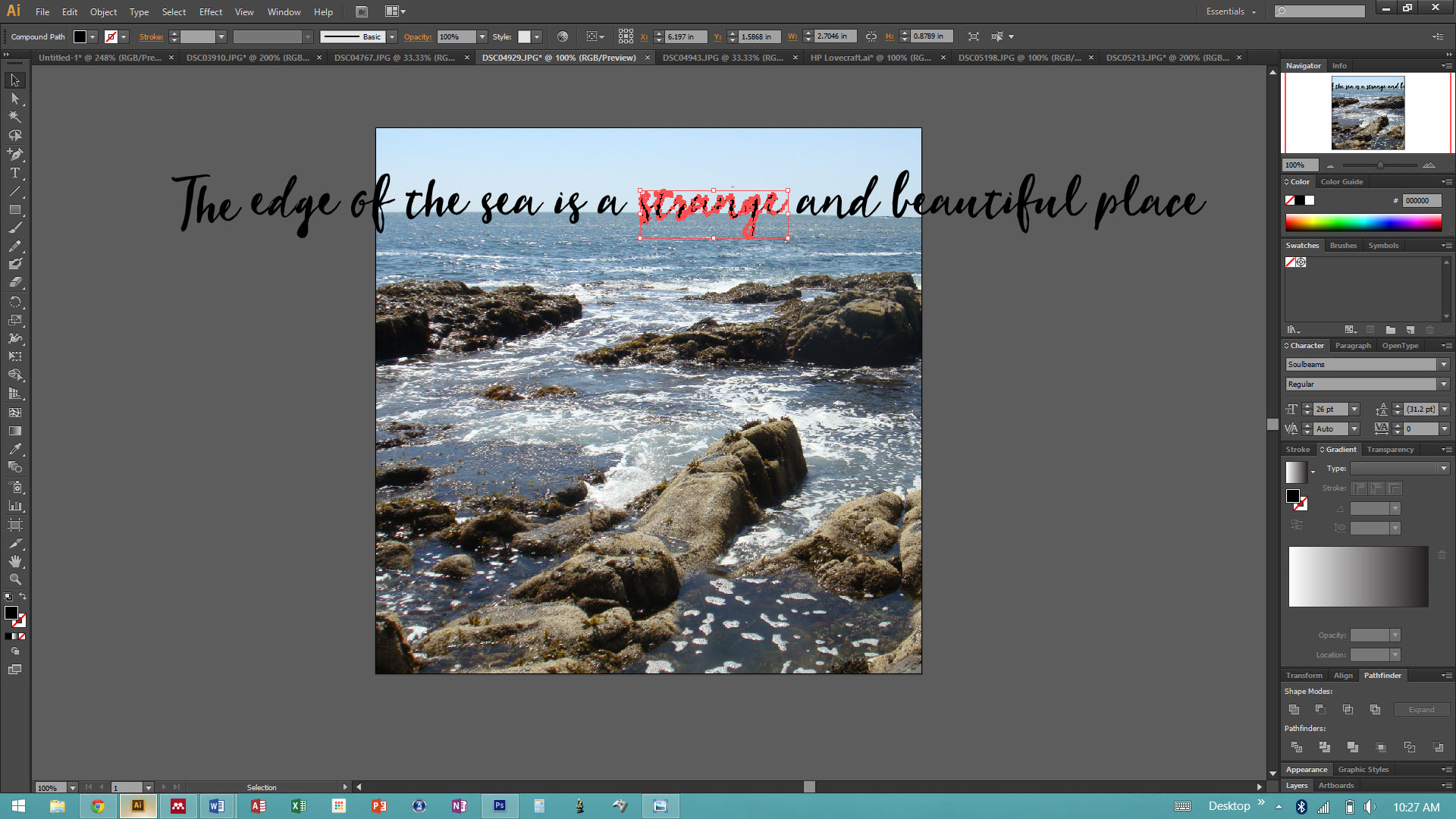Expand the Opacity 100% dropdown
The height and width of the screenshot is (819, 1456).
tap(482, 36)
